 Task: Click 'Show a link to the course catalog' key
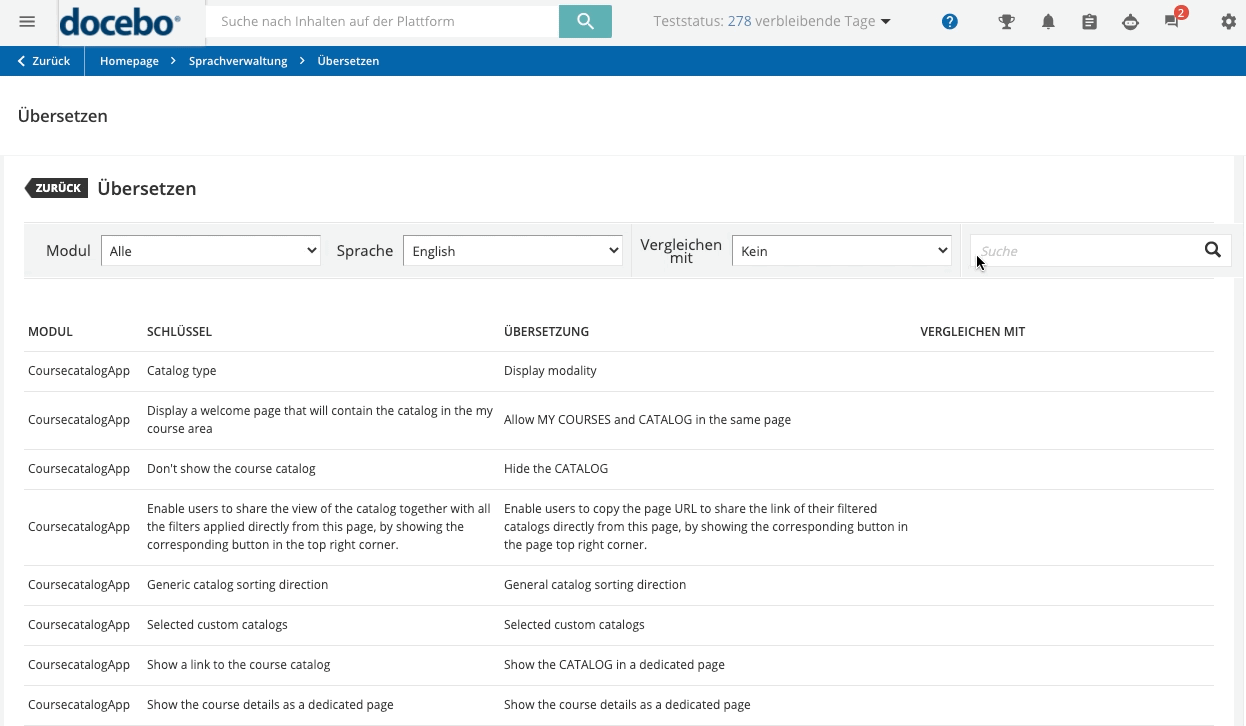(238, 665)
